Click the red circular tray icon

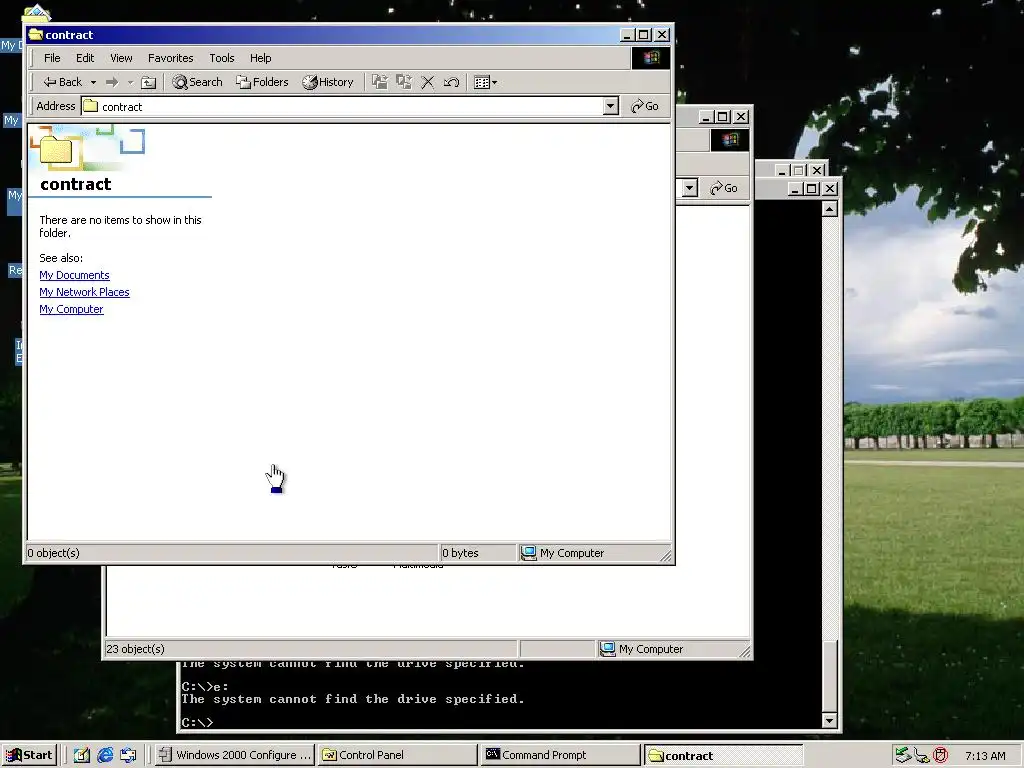[940, 756]
